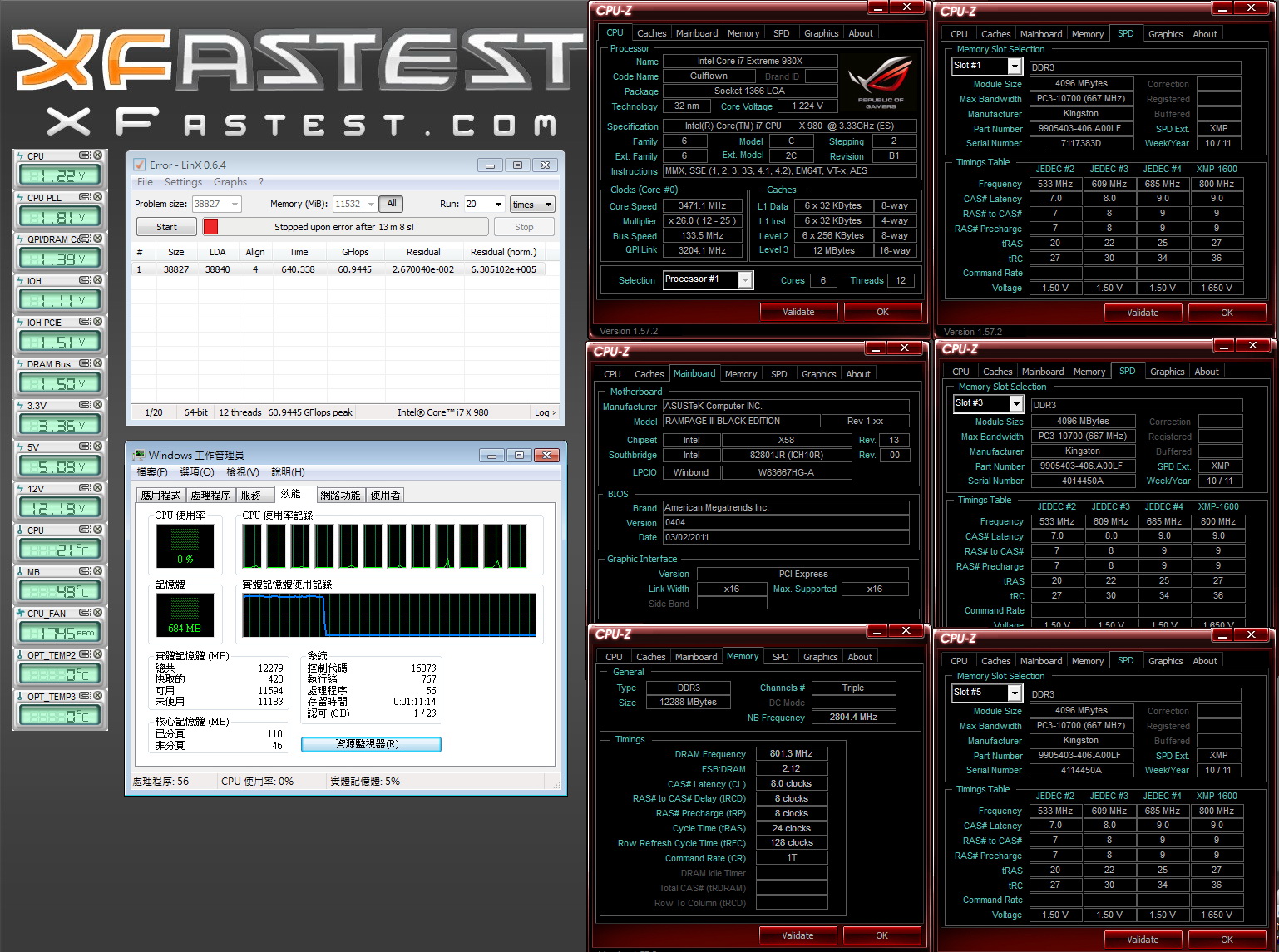Open the Slot #5 memory slot dropdown
This screenshot has height=952, width=1279.
tap(1015, 693)
